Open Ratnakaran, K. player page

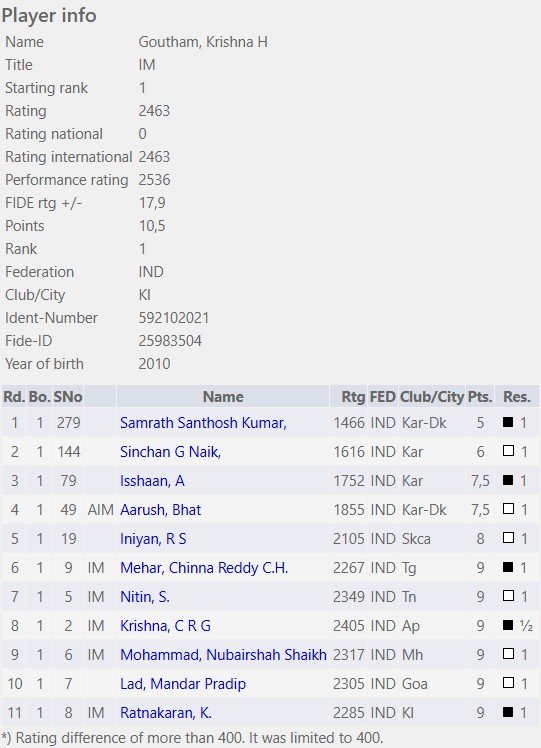pos(166,713)
